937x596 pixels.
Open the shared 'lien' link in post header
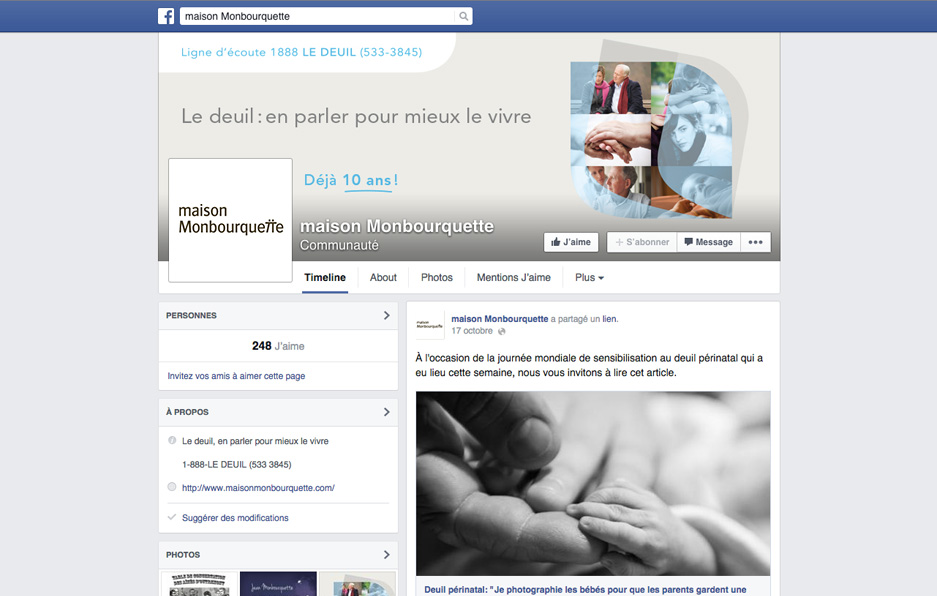coord(609,319)
